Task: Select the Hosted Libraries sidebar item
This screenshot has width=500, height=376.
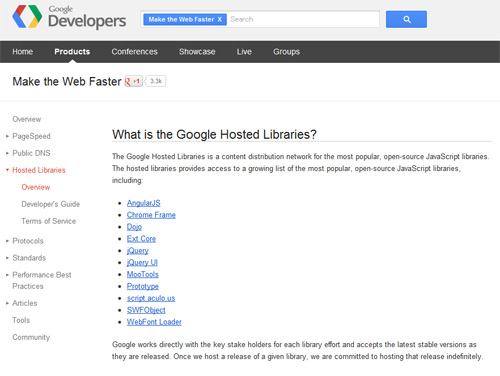Action: pos(39,170)
